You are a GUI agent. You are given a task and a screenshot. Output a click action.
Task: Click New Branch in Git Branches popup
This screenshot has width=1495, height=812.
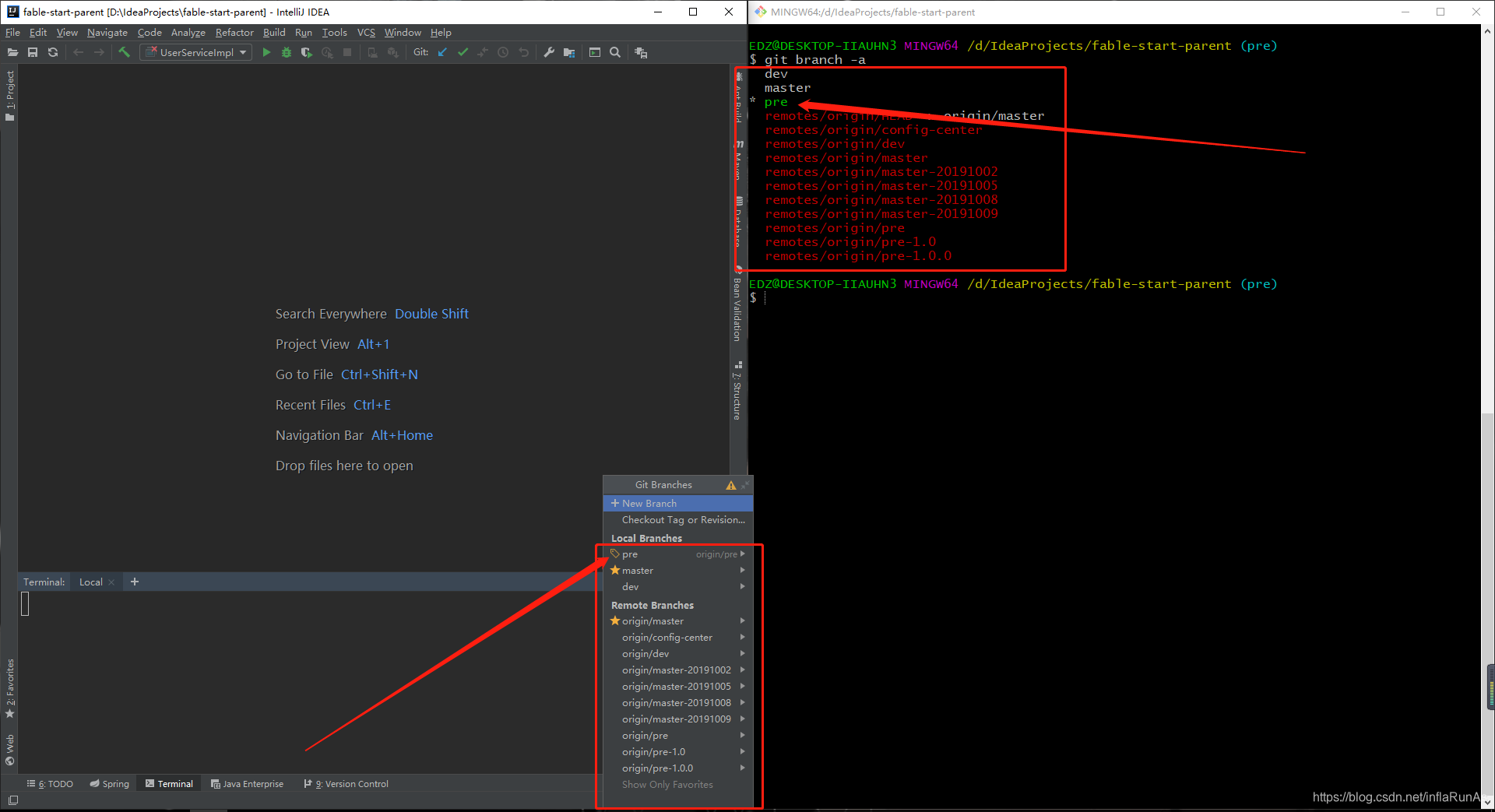coord(678,503)
